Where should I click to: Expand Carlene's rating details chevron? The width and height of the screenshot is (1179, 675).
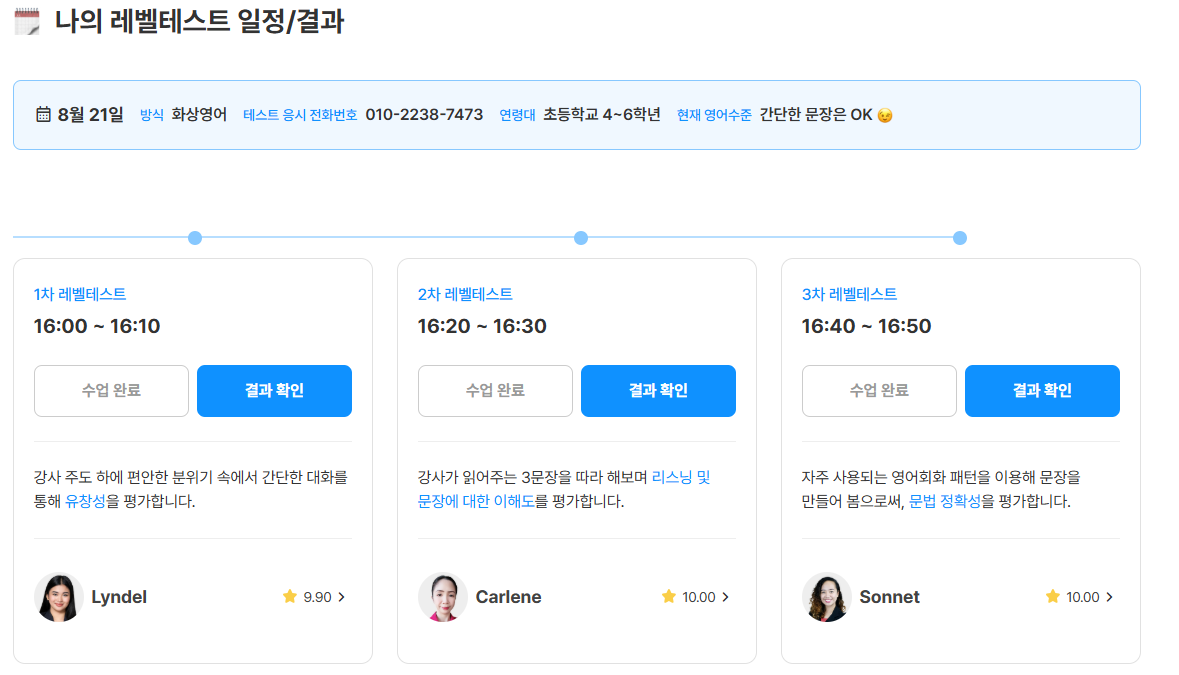(726, 597)
